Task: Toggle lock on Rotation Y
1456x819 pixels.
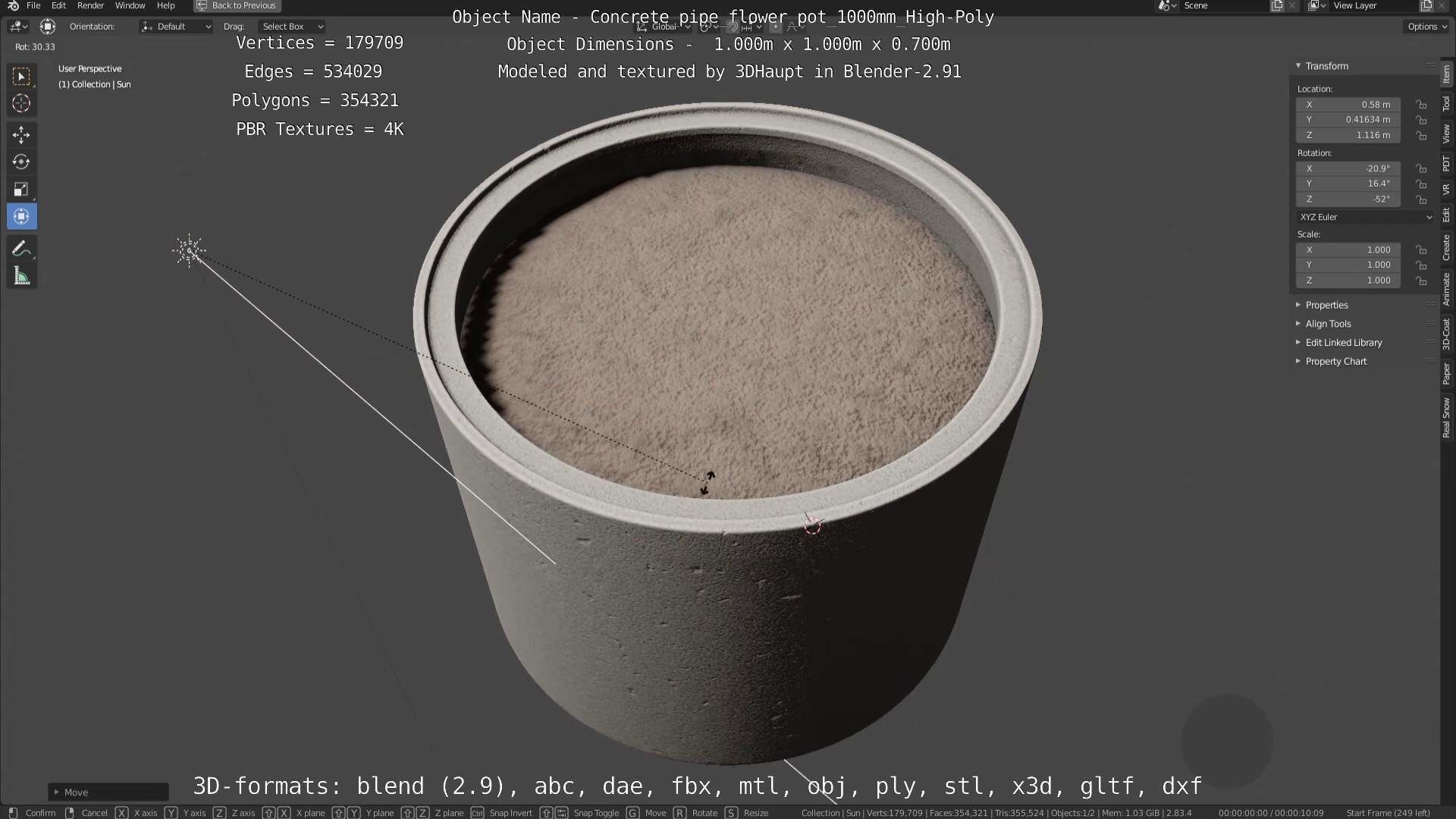Action: click(x=1422, y=184)
